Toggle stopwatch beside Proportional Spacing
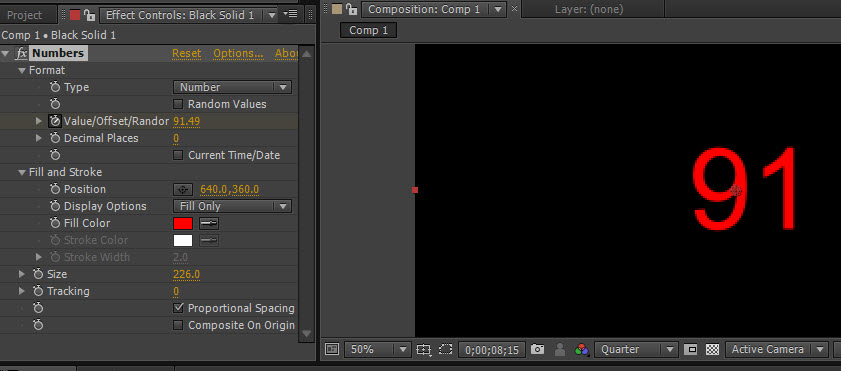Screen dimensions: 841x371 pos(38,308)
